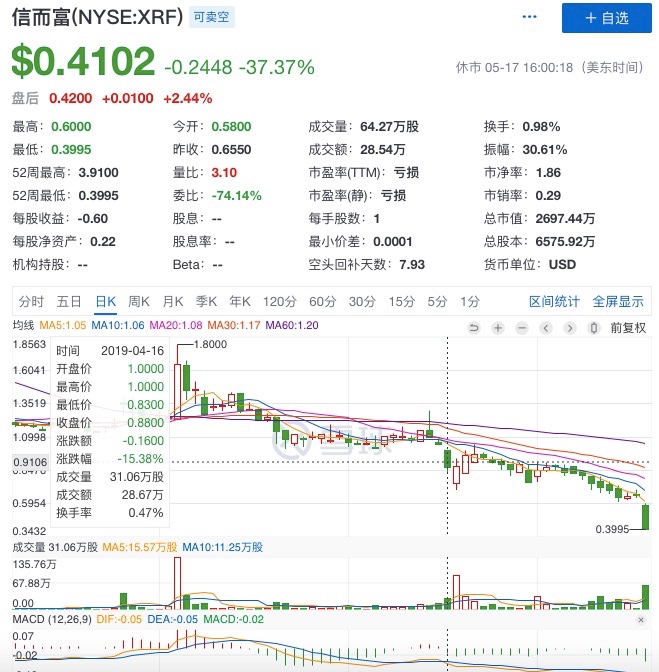Move chart left with left chevron
Image resolution: width=659 pixels, height=672 pixels.
[x=546, y=328]
